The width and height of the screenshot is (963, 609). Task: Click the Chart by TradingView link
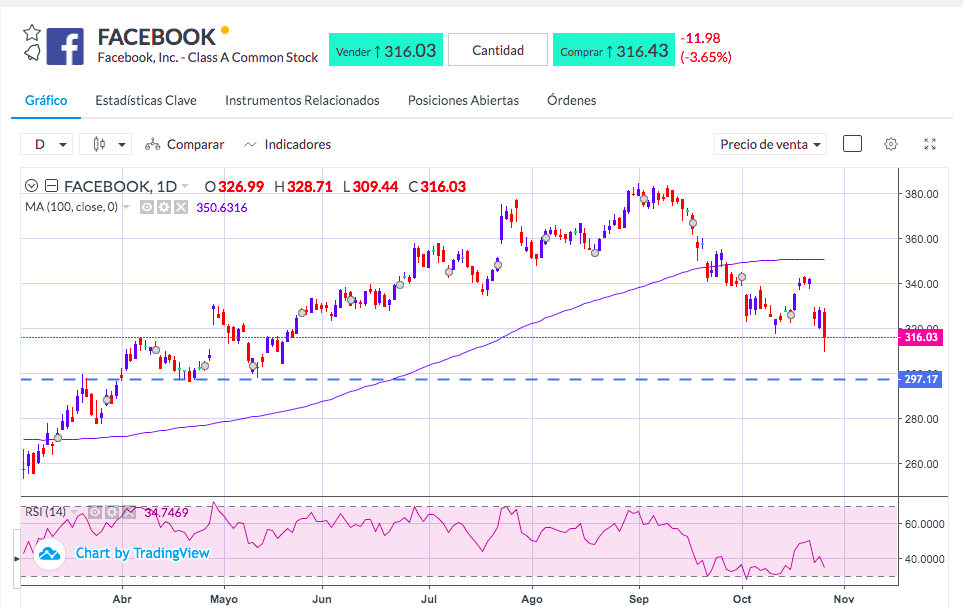pyautogui.click(x=142, y=553)
